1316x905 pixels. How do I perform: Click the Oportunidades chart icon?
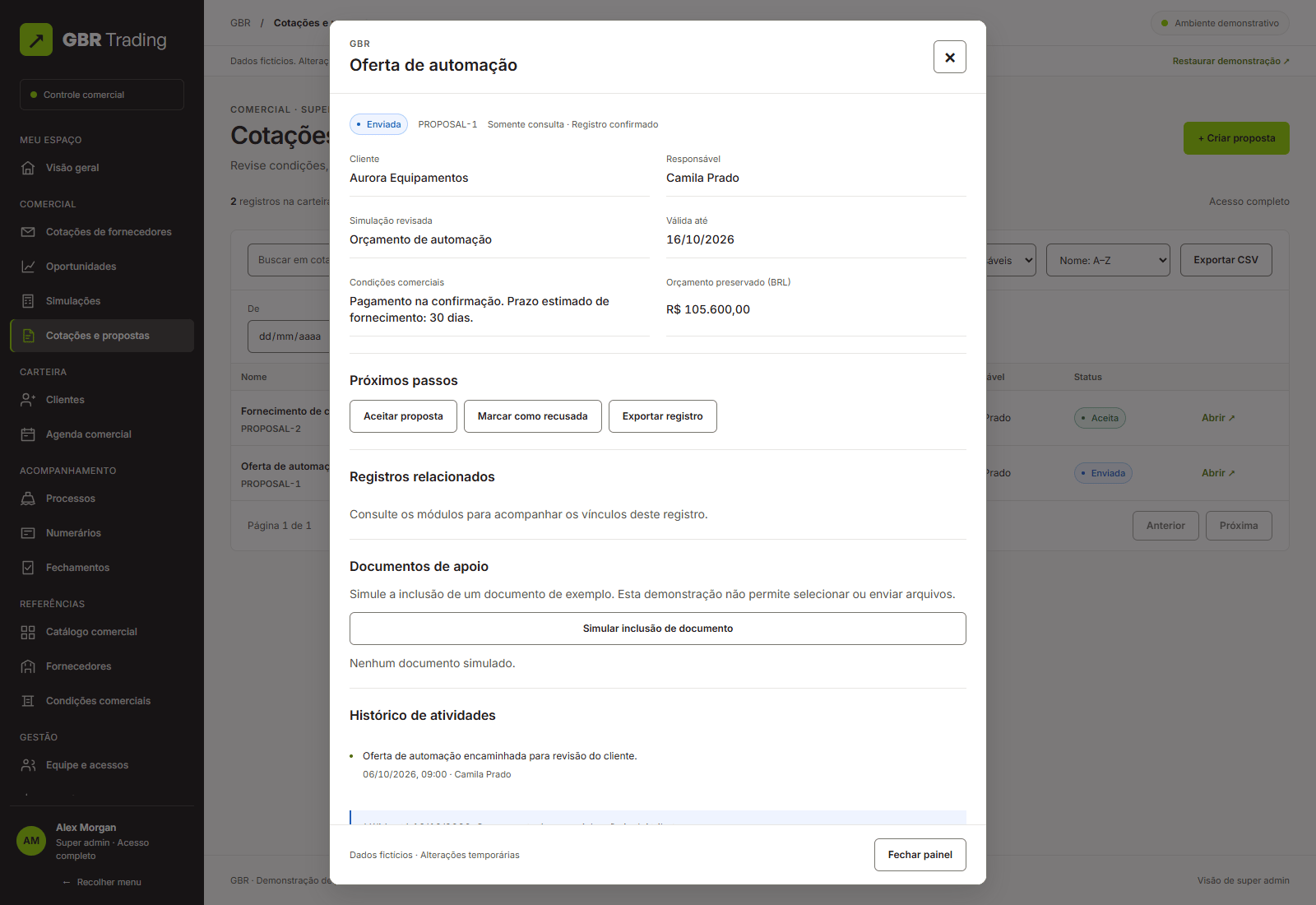pyautogui.click(x=28, y=267)
